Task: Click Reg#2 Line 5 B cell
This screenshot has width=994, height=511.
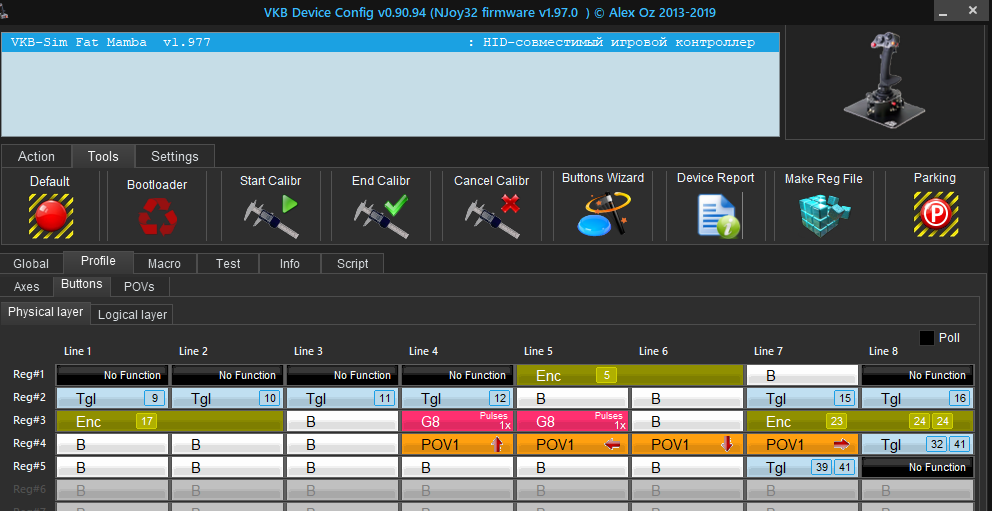Action: point(572,398)
